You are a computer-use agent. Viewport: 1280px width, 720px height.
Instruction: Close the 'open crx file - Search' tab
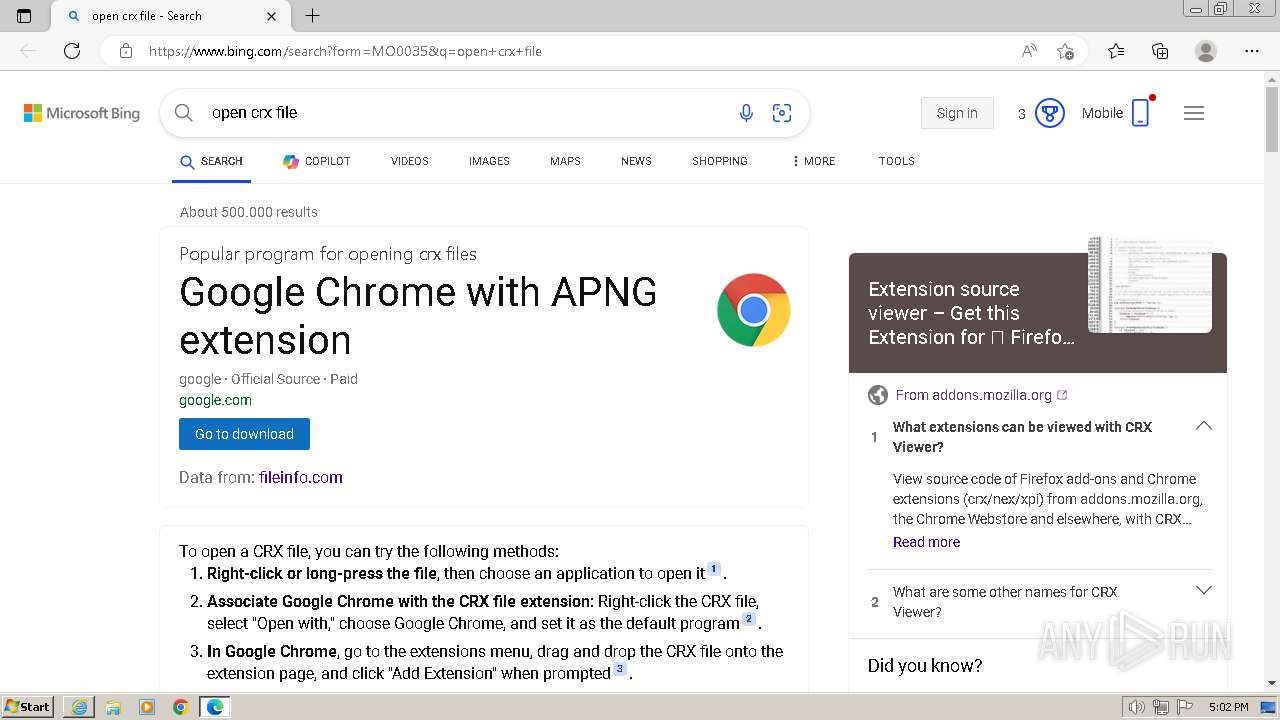(272, 16)
